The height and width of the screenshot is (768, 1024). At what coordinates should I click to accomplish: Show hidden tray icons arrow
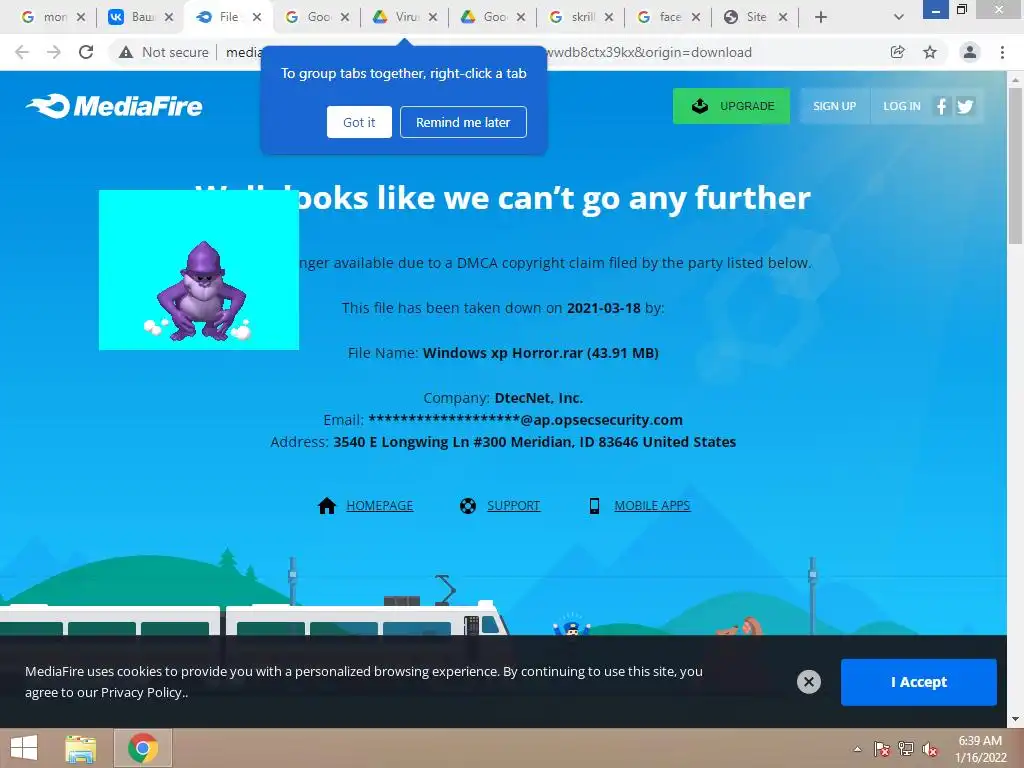tap(857, 749)
